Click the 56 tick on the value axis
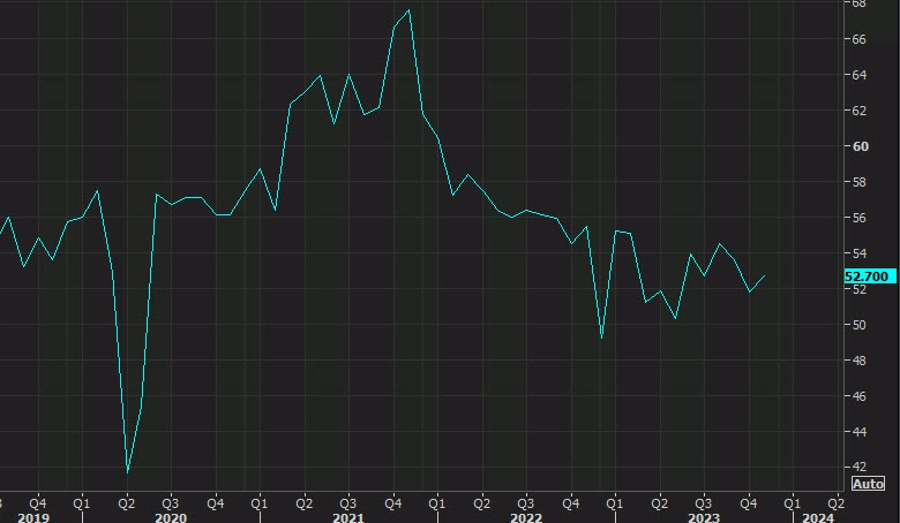900x523 pixels. pos(859,218)
